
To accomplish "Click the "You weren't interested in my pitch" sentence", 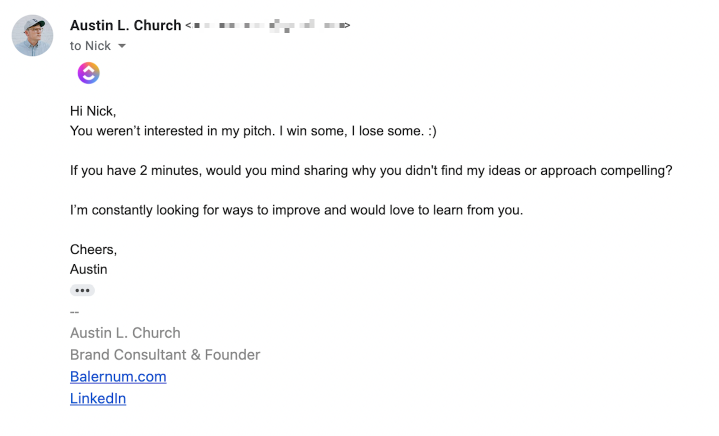I will 253,131.
